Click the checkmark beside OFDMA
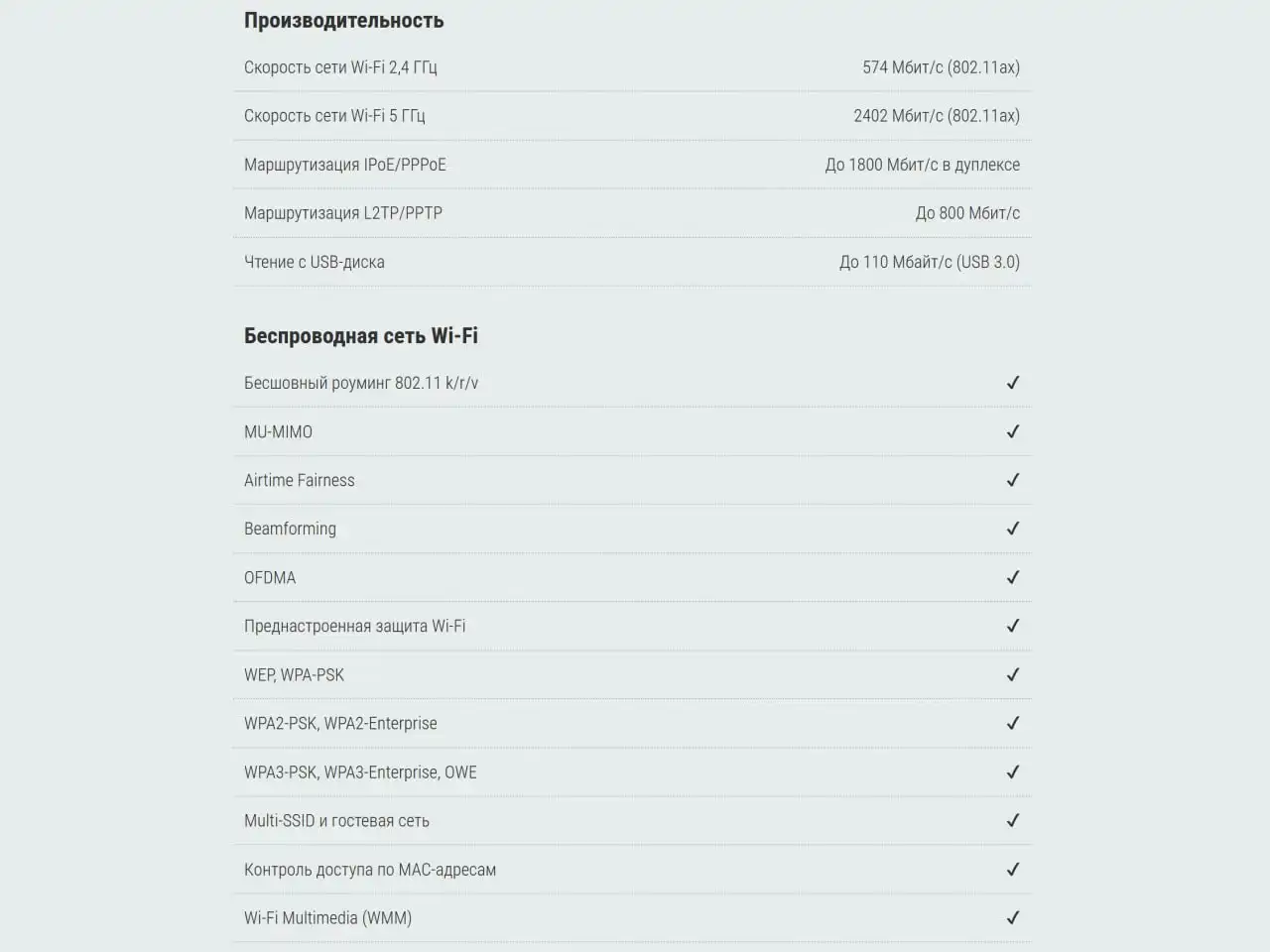Image resolution: width=1270 pixels, height=952 pixels. point(1013,577)
